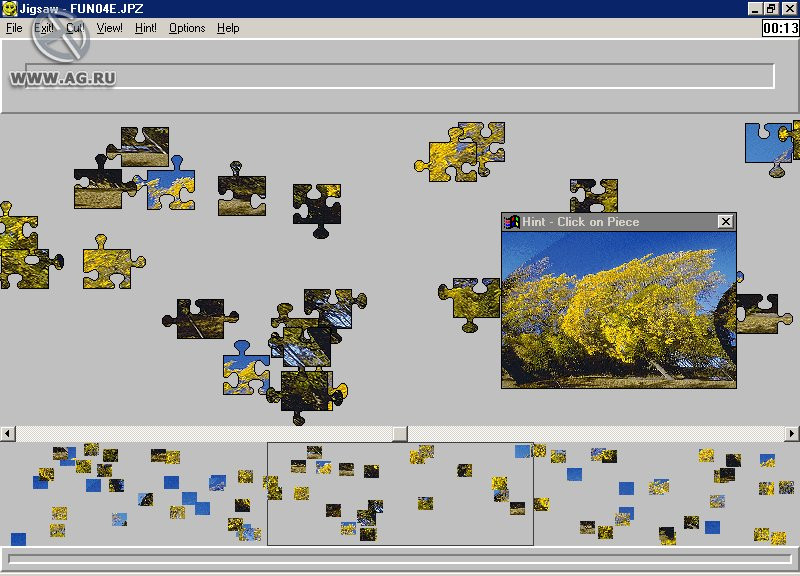This screenshot has width=800, height=576.
Task: Pick the yellow-green pieces at left edge
Action: point(27,247)
